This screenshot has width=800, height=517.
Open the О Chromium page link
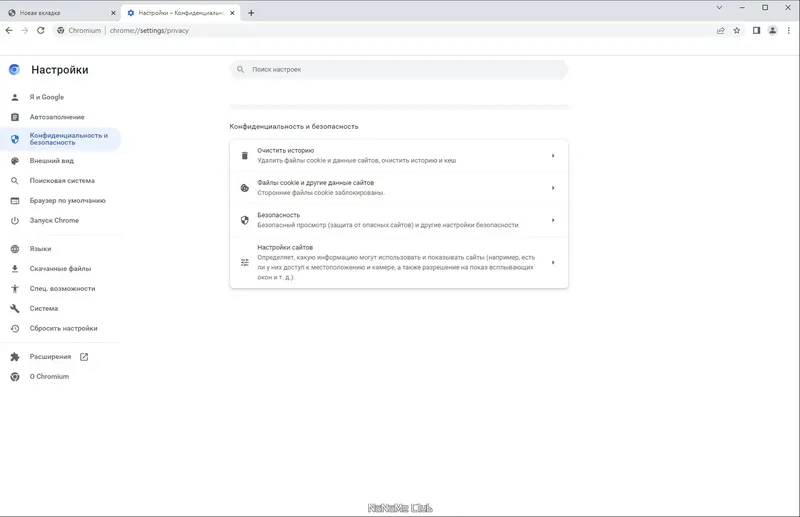click(49, 377)
